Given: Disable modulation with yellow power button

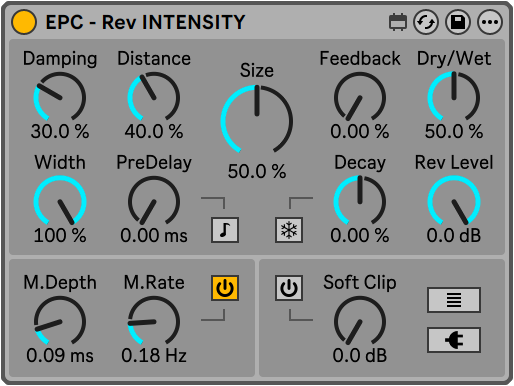Looking at the screenshot, I should click(225, 288).
